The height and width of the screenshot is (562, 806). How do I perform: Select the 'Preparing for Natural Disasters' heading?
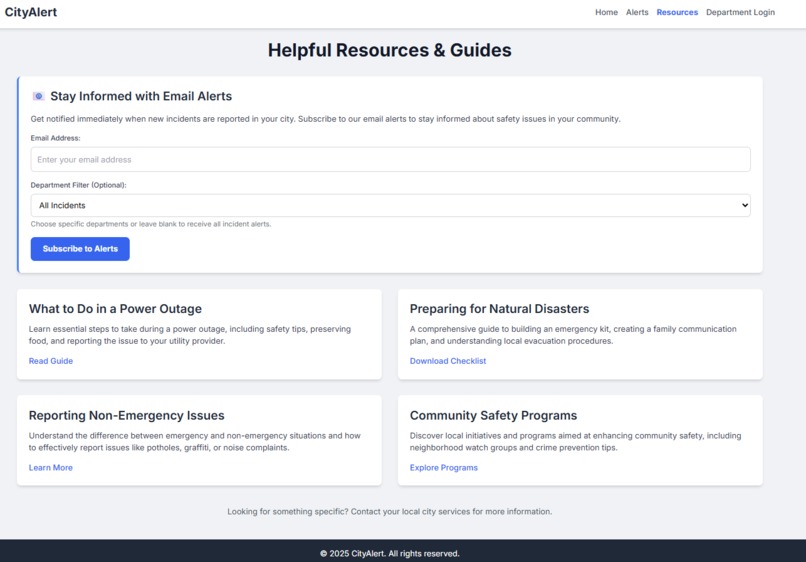499,309
